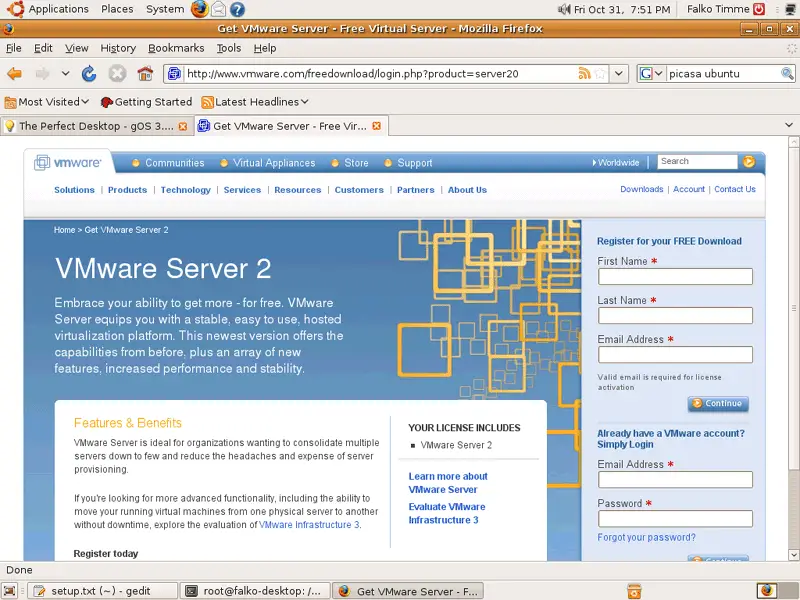Click the trash icon in bottom panel

click(634, 591)
